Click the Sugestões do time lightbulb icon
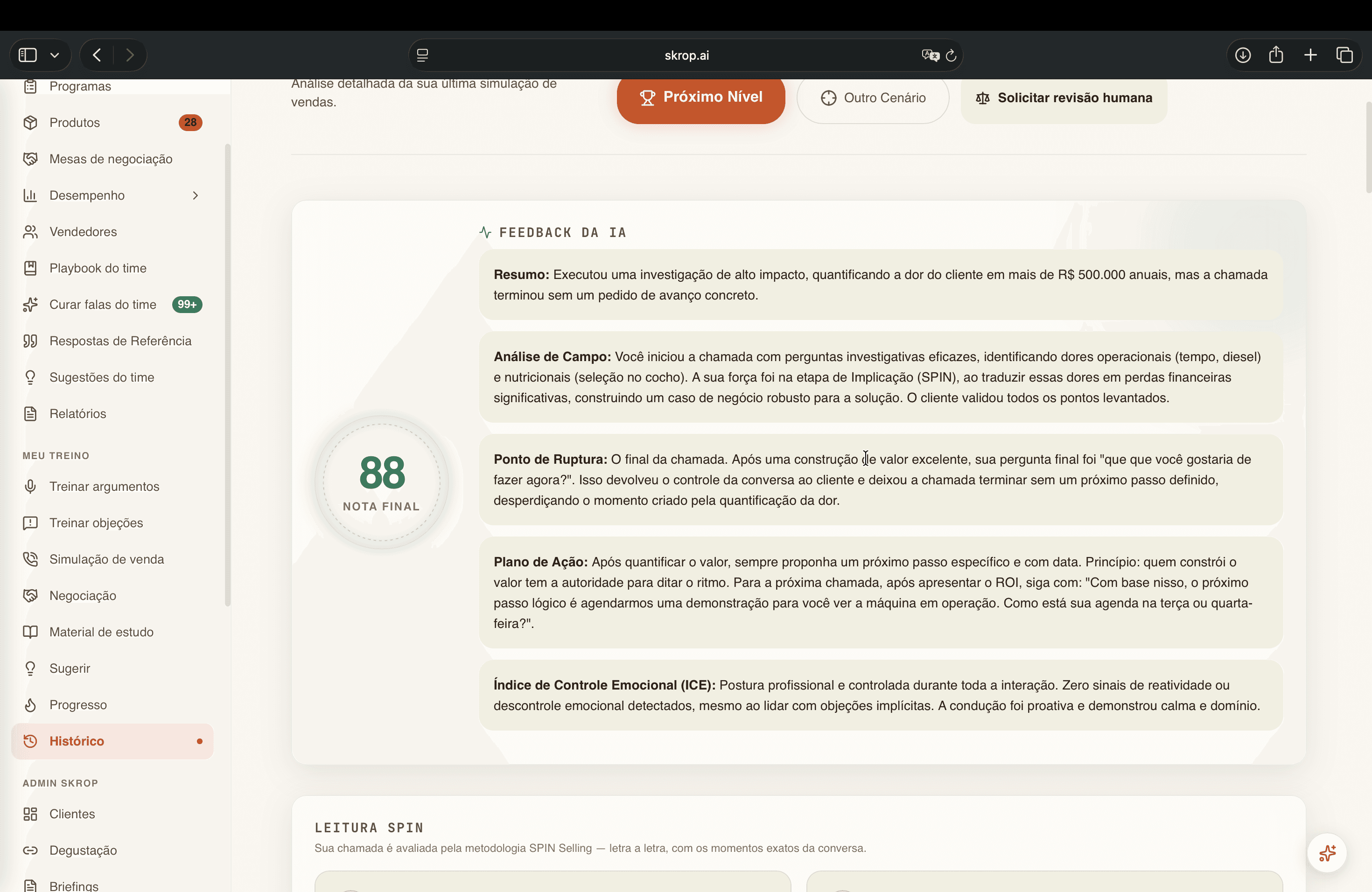Image resolution: width=1372 pixels, height=892 pixels. tap(30, 377)
